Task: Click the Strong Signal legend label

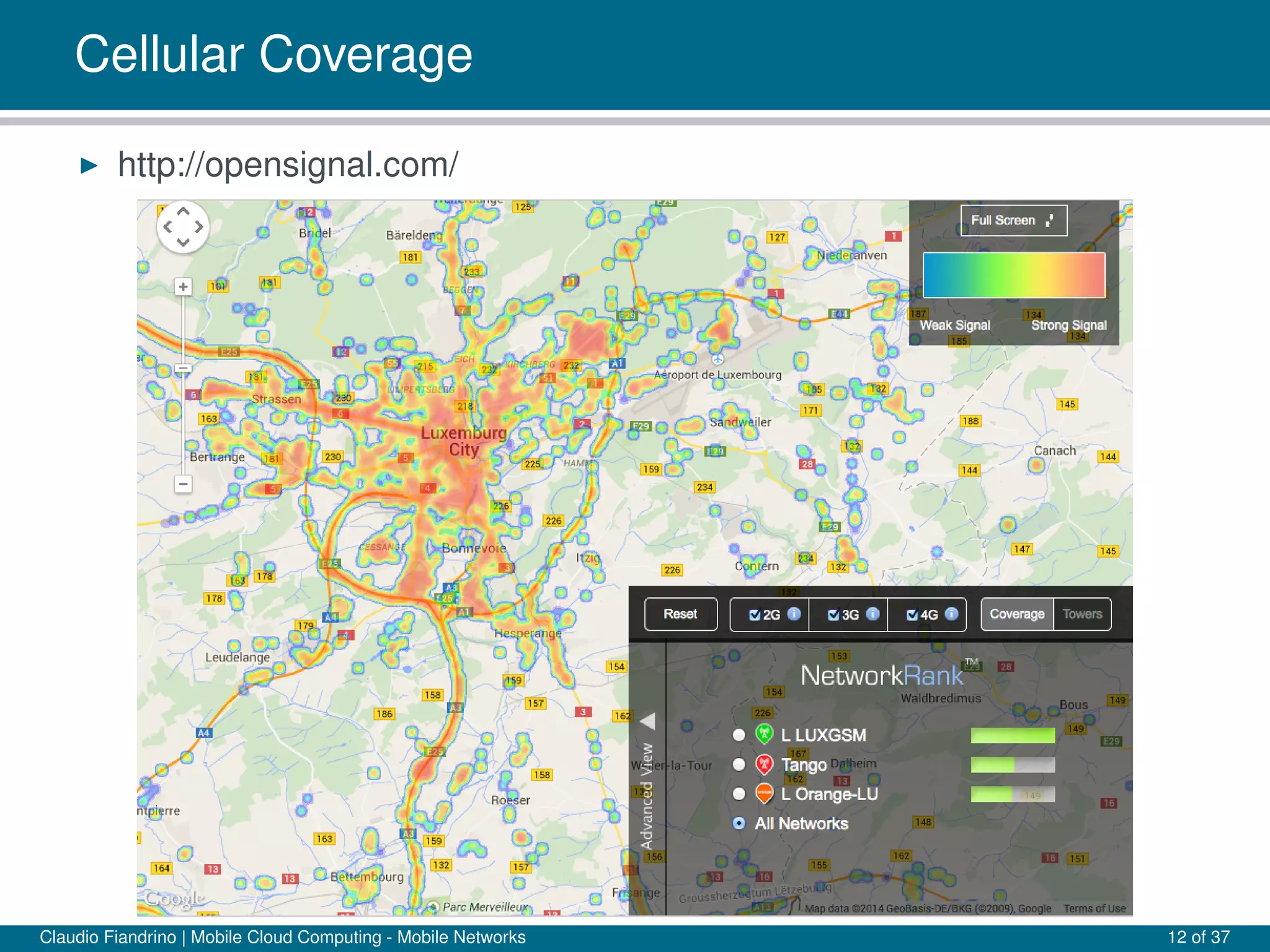Action: tap(1069, 325)
